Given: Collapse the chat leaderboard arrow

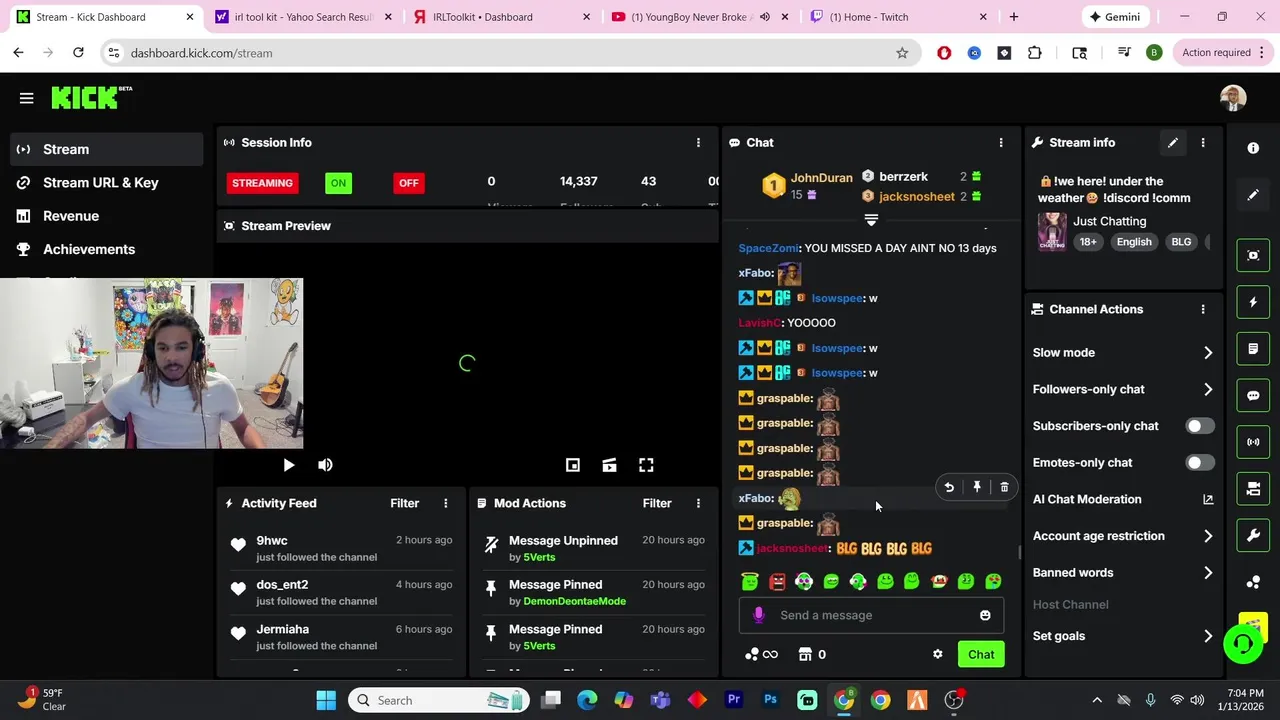Looking at the screenshot, I should tap(871, 220).
